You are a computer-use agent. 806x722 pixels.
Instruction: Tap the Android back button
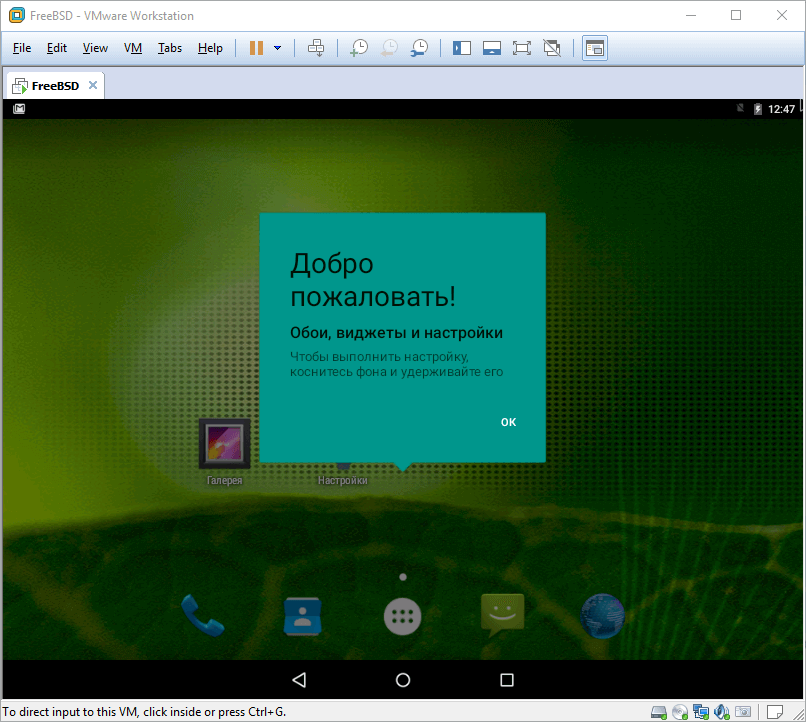click(299, 680)
